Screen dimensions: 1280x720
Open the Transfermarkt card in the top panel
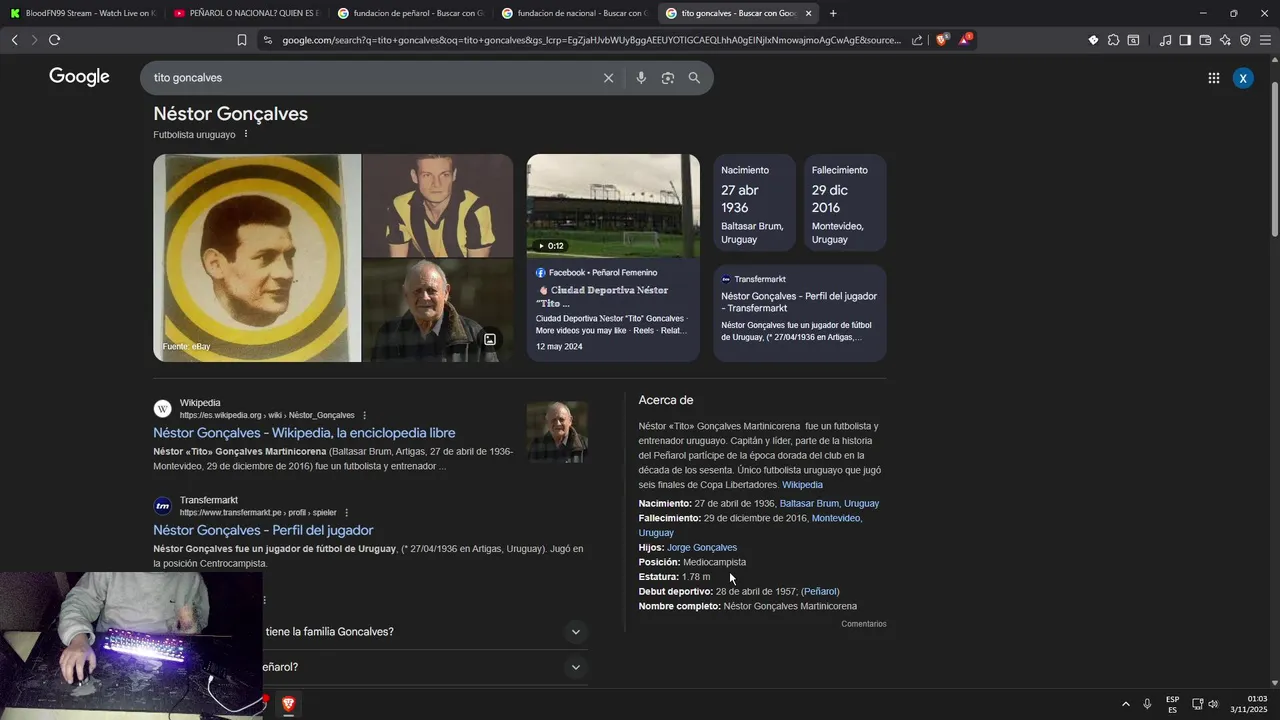(x=800, y=313)
